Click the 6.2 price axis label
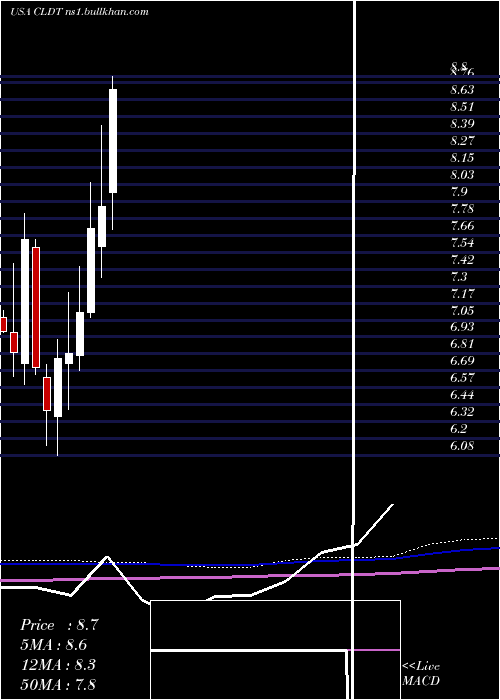This screenshot has height=700, width=500. click(459, 429)
